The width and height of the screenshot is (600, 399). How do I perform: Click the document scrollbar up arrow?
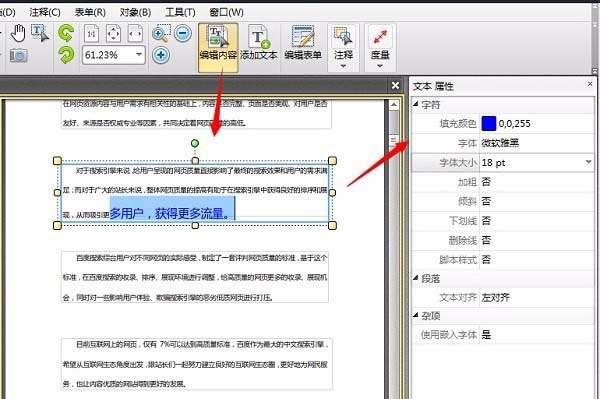(394, 105)
